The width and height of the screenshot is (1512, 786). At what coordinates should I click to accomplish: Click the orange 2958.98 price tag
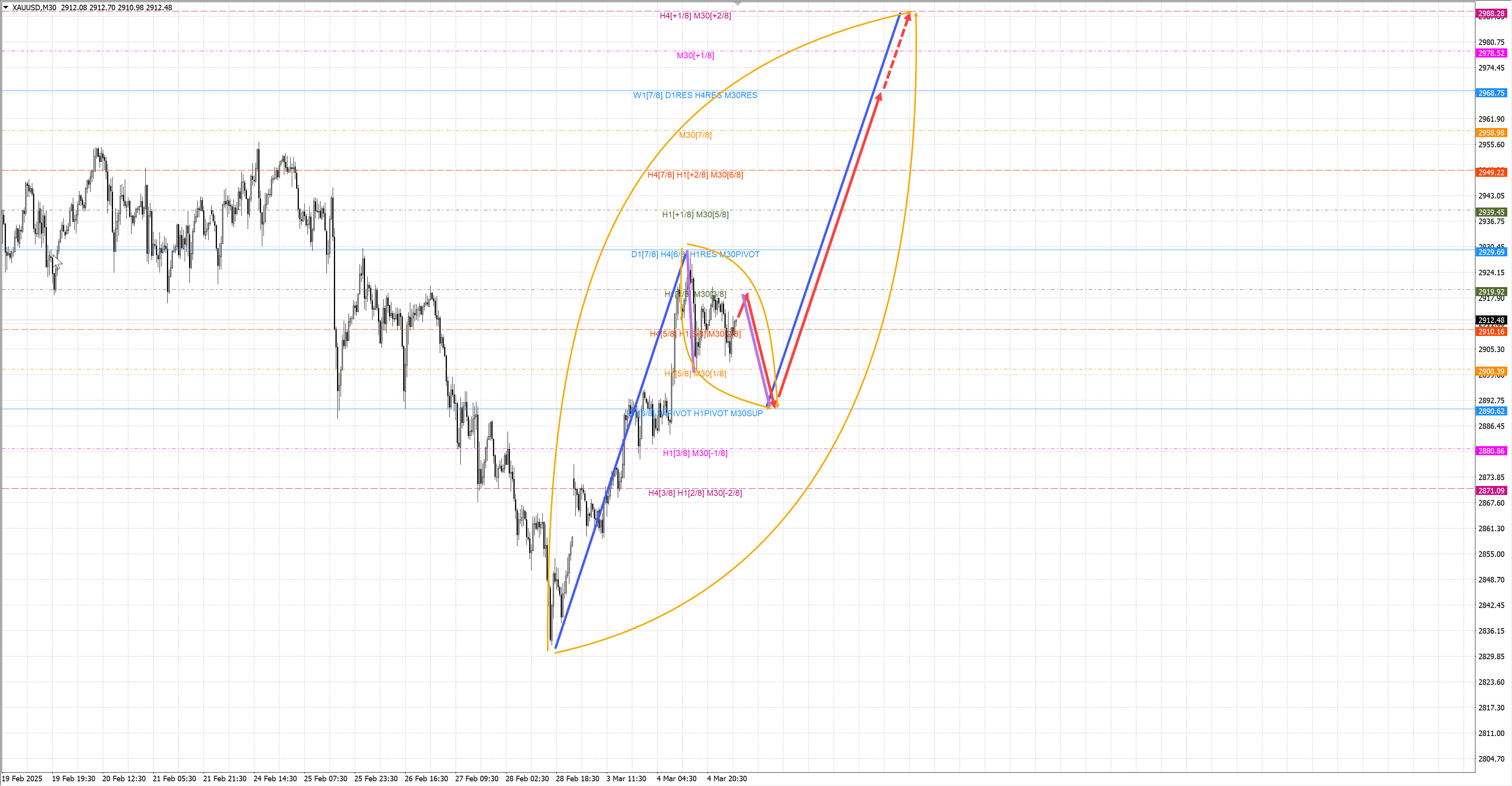[x=1491, y=133]
